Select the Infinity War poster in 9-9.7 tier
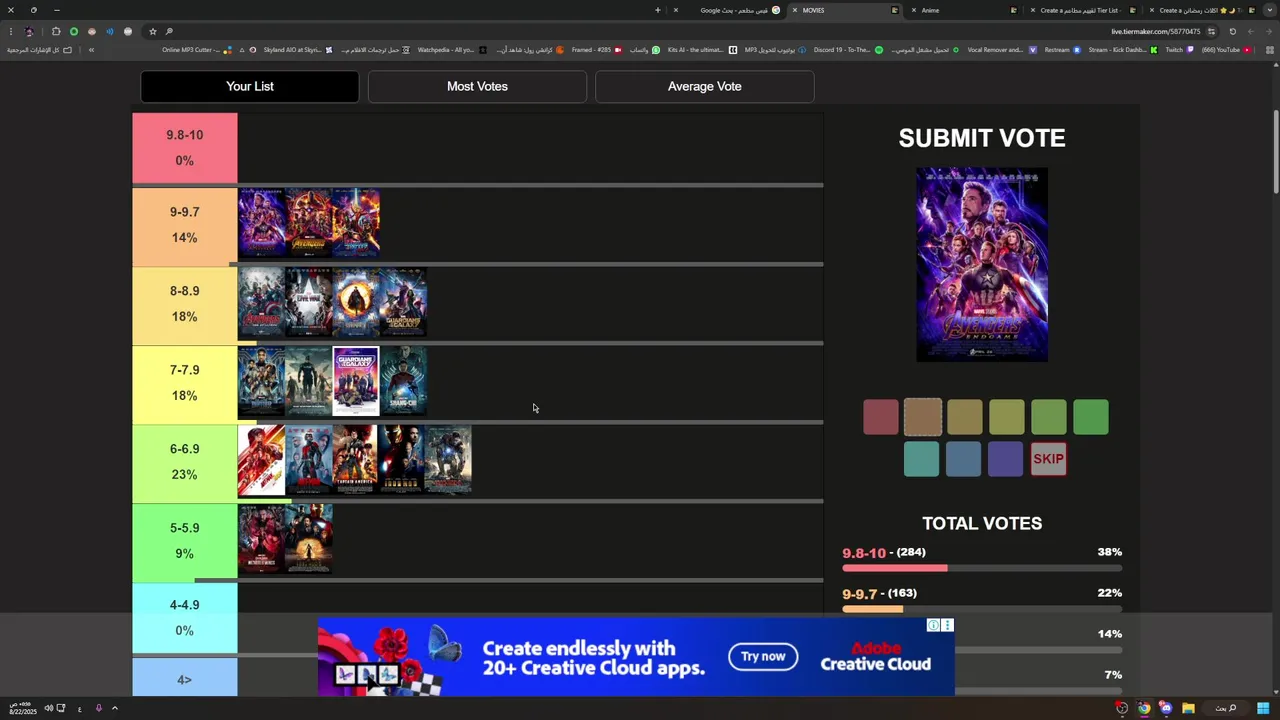 308,223
